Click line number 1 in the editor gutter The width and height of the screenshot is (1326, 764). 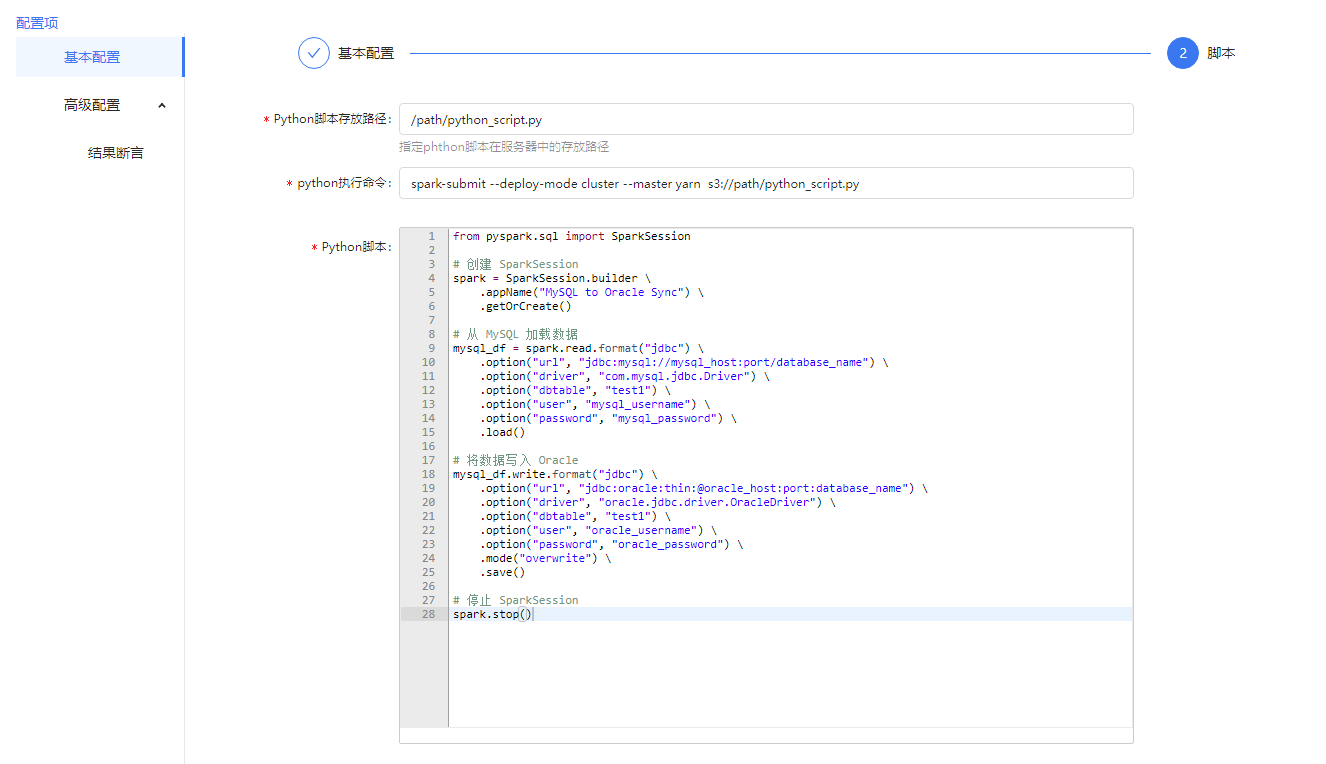pos(430,236)
